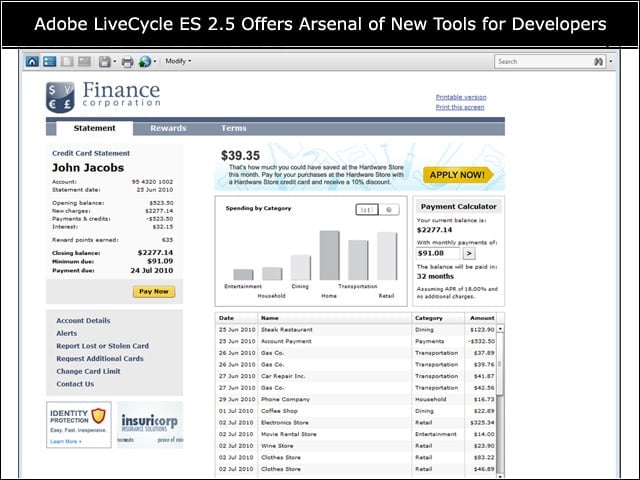Click the Dining bar in the chart
The height and width of the screenshot is (480, 640).
tap(300, 268)
